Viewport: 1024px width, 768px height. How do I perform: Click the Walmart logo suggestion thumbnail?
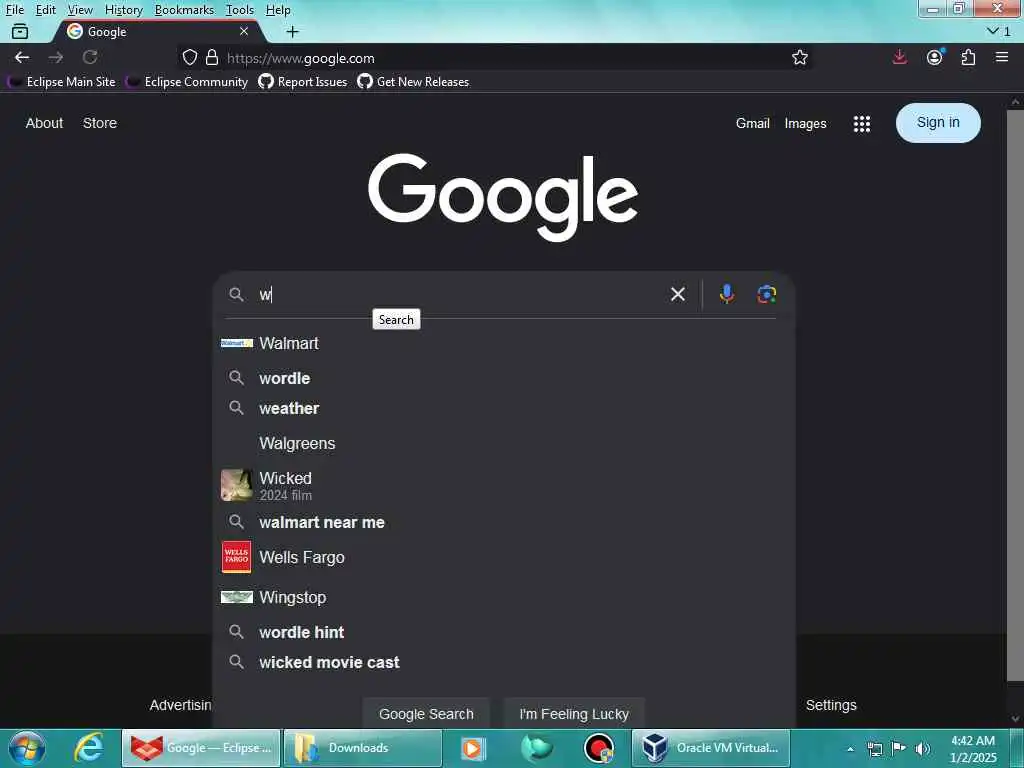point(236,343)
